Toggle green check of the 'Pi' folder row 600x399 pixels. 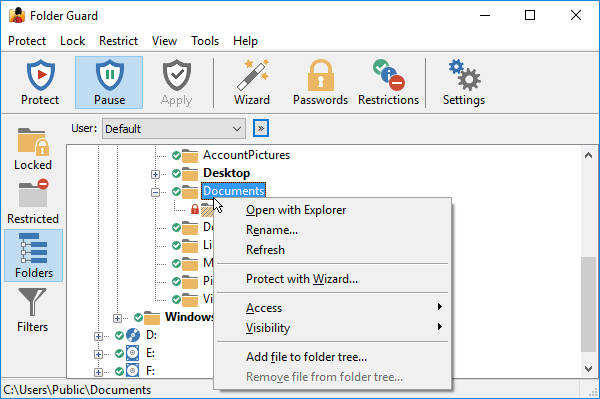pyautogui.click(x=176, y=281)
